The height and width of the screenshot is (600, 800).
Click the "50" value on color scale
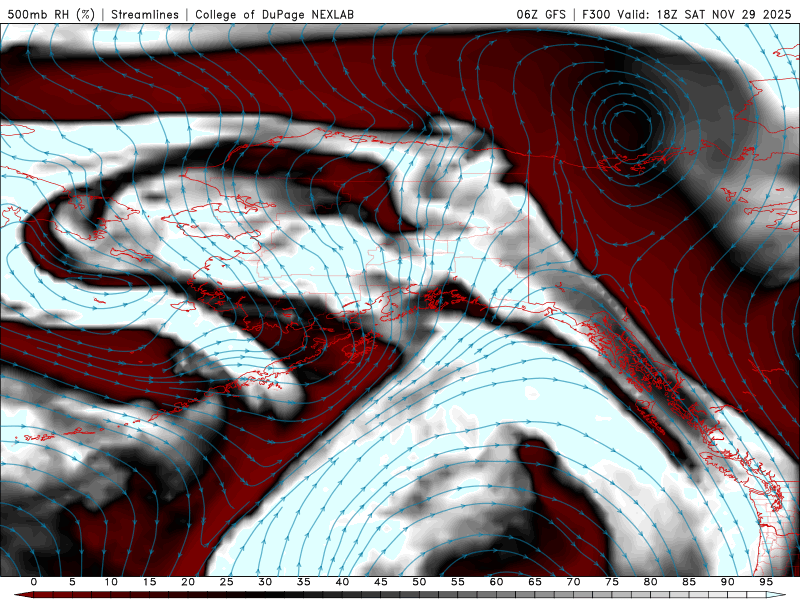(x=419, y=582)
